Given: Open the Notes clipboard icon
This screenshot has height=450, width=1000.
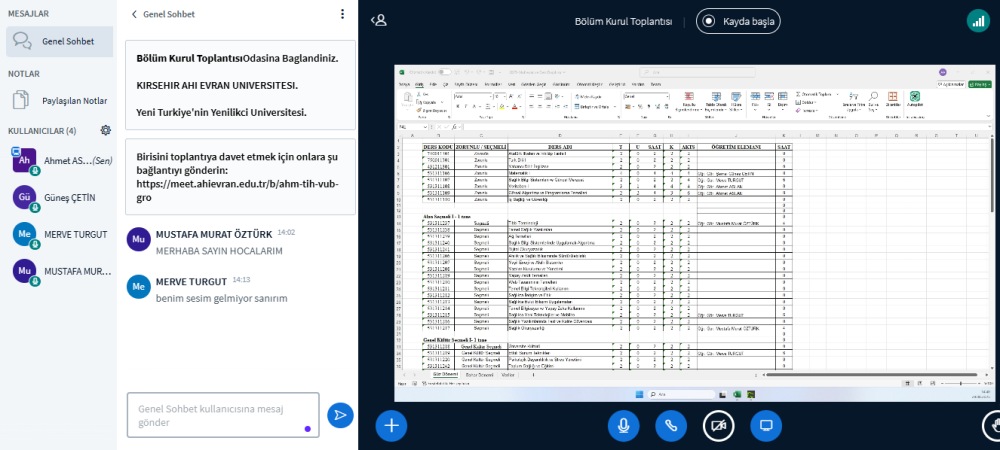Looking at the screenshot, I should point(21,100).
